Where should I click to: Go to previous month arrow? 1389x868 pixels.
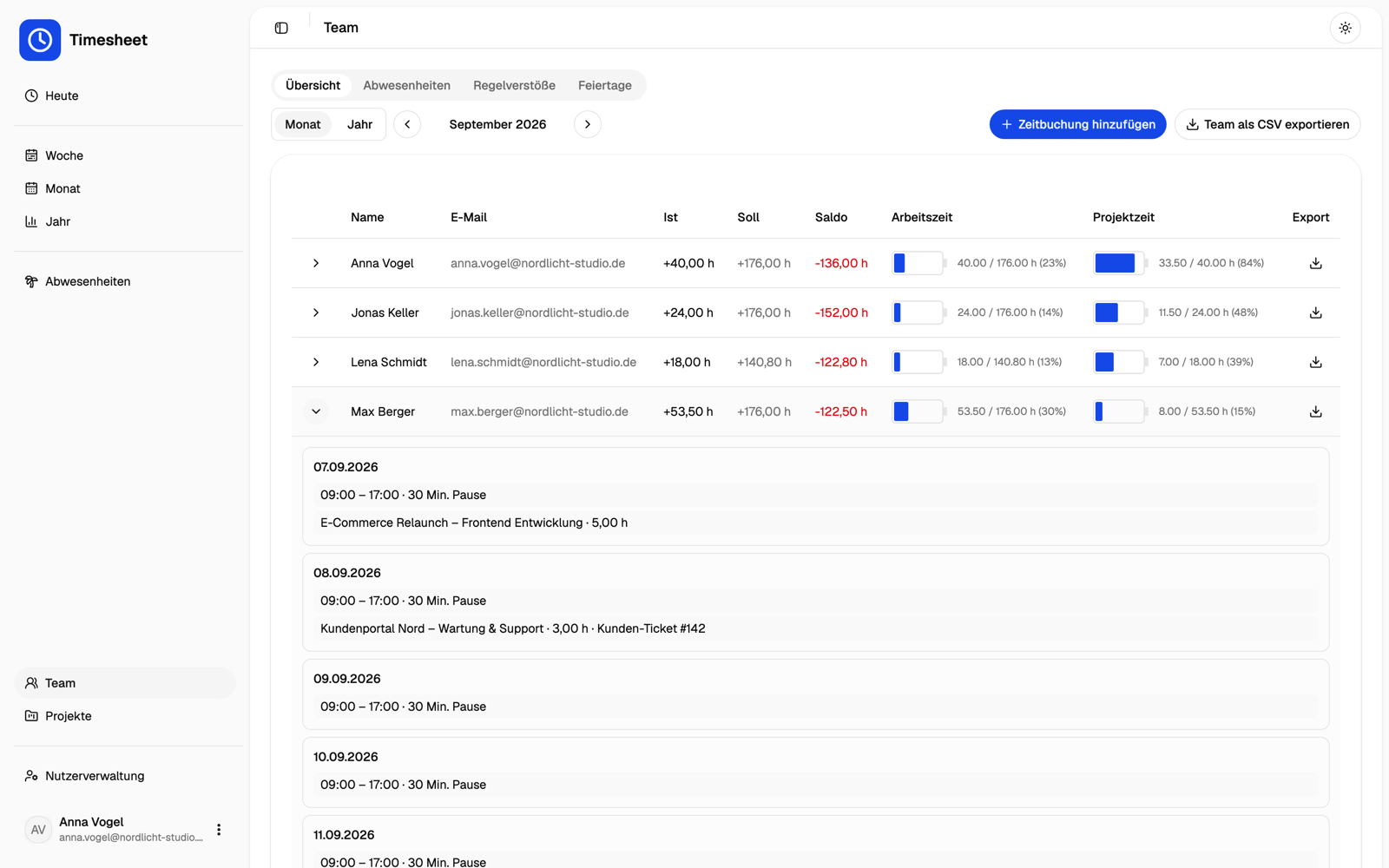pyautogui.click(x=407, y=124)
